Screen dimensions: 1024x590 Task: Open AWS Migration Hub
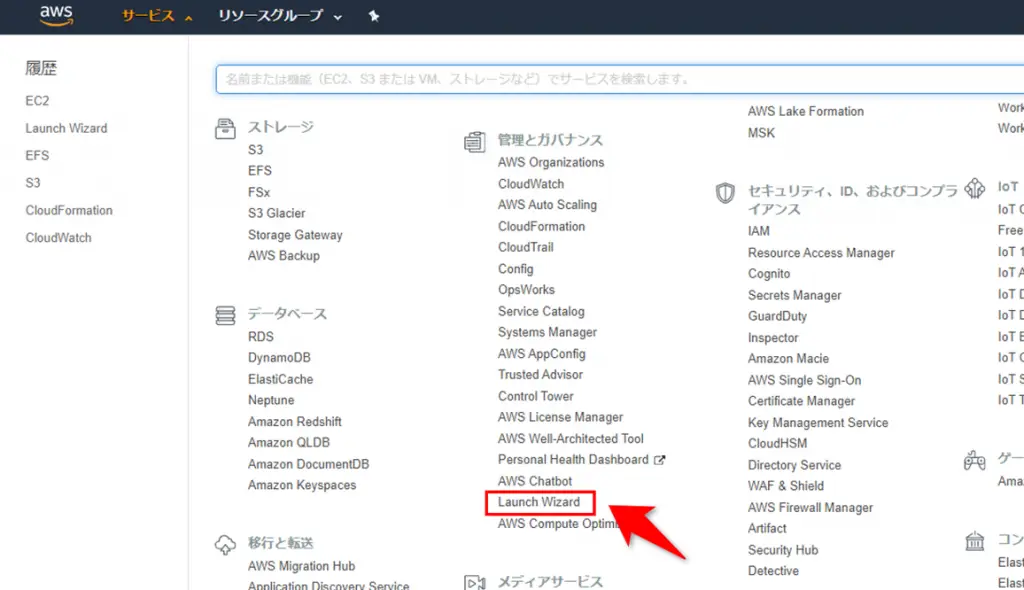click(x=301, y=566)
